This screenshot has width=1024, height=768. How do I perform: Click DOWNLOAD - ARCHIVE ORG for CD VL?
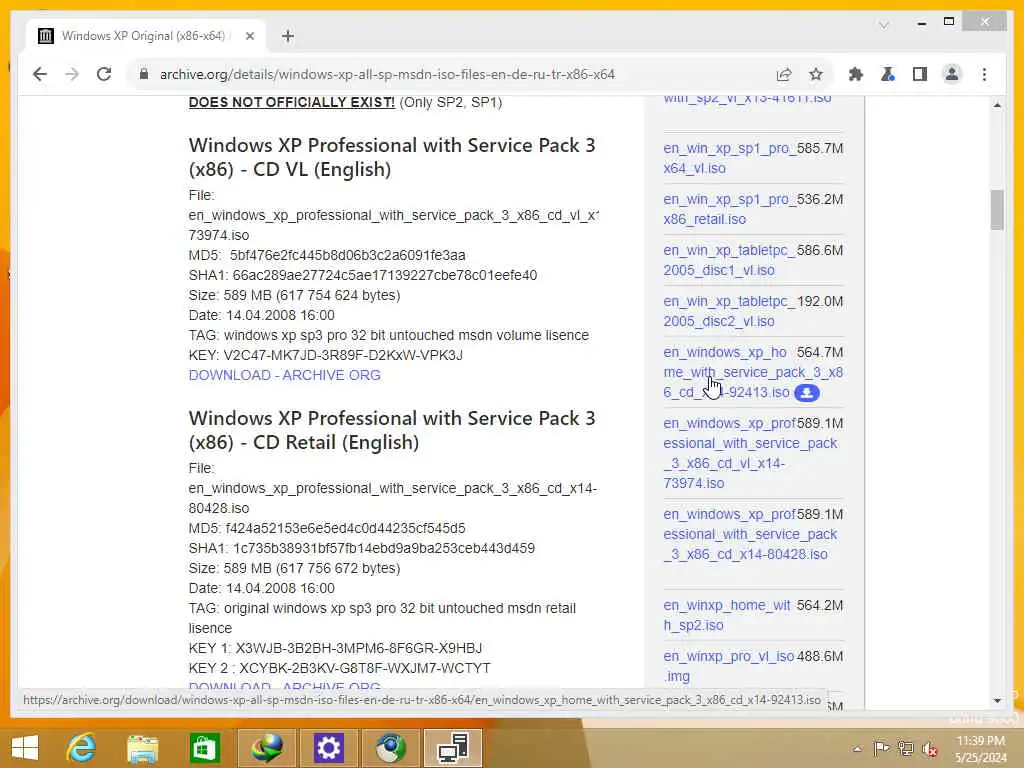click(284, 376)
